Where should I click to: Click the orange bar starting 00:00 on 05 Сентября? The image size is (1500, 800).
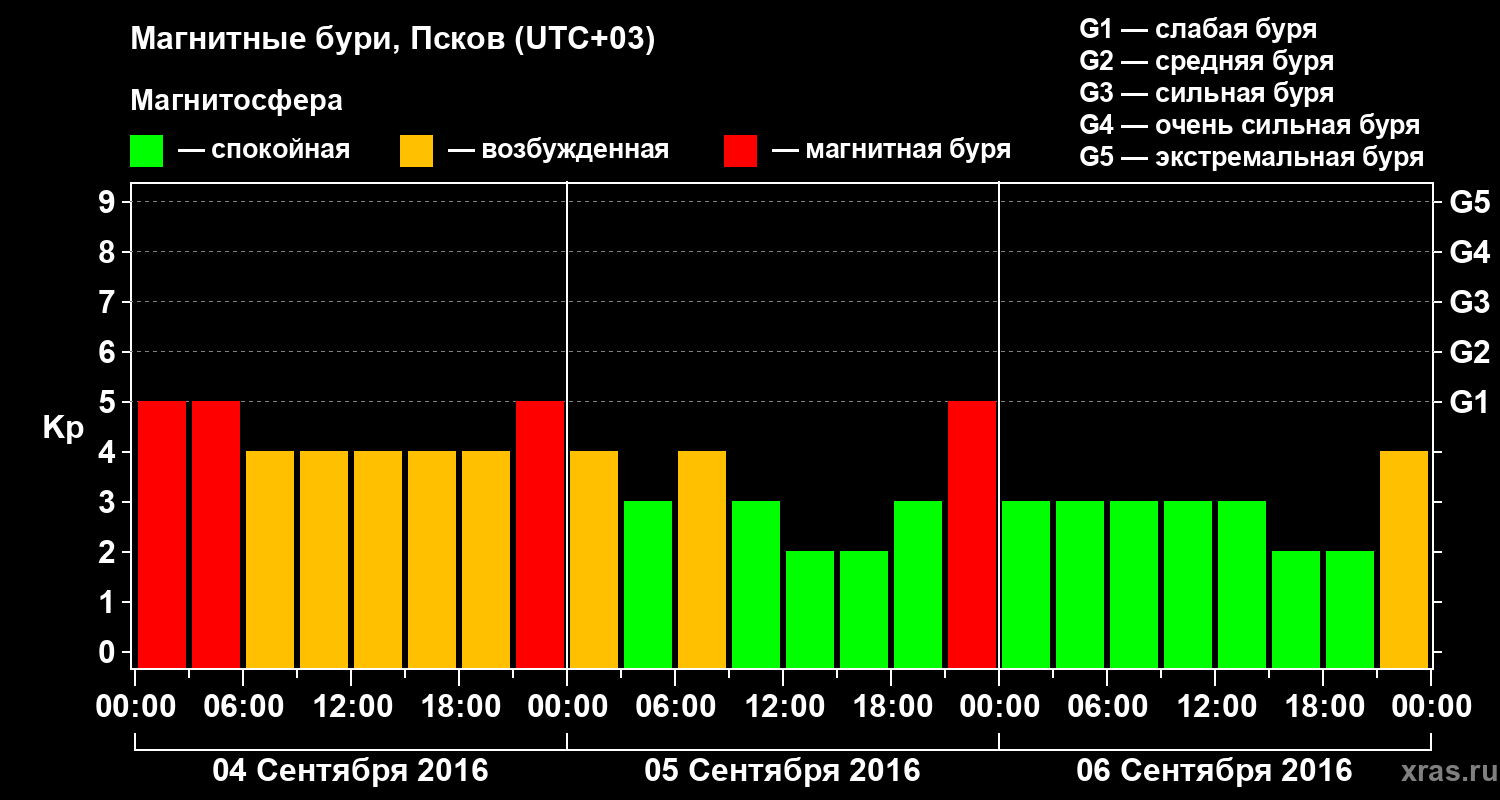coord(594,559)
